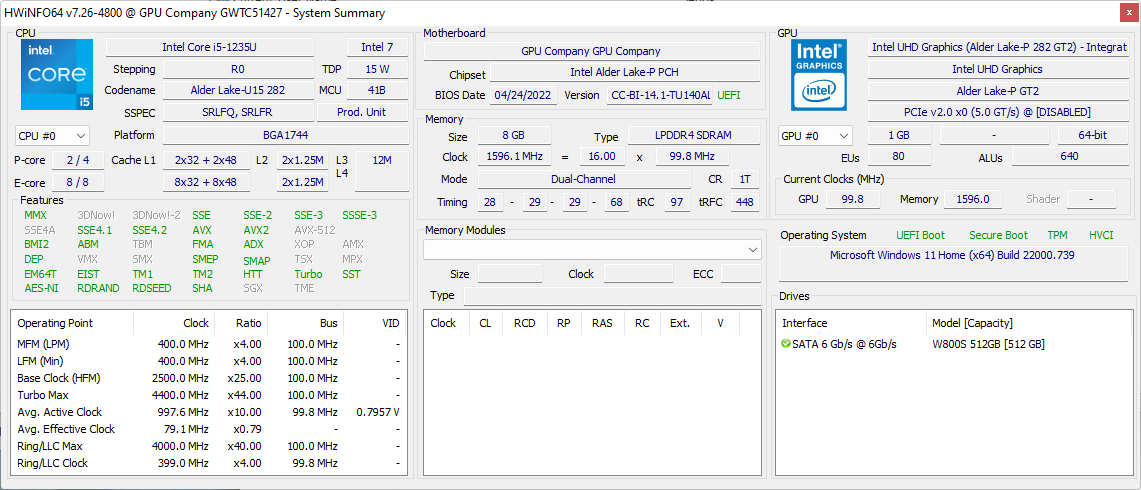Click the Intel 7 process field
The image size is (1141, 490).
pyautogui.click(x=377, y=47)
